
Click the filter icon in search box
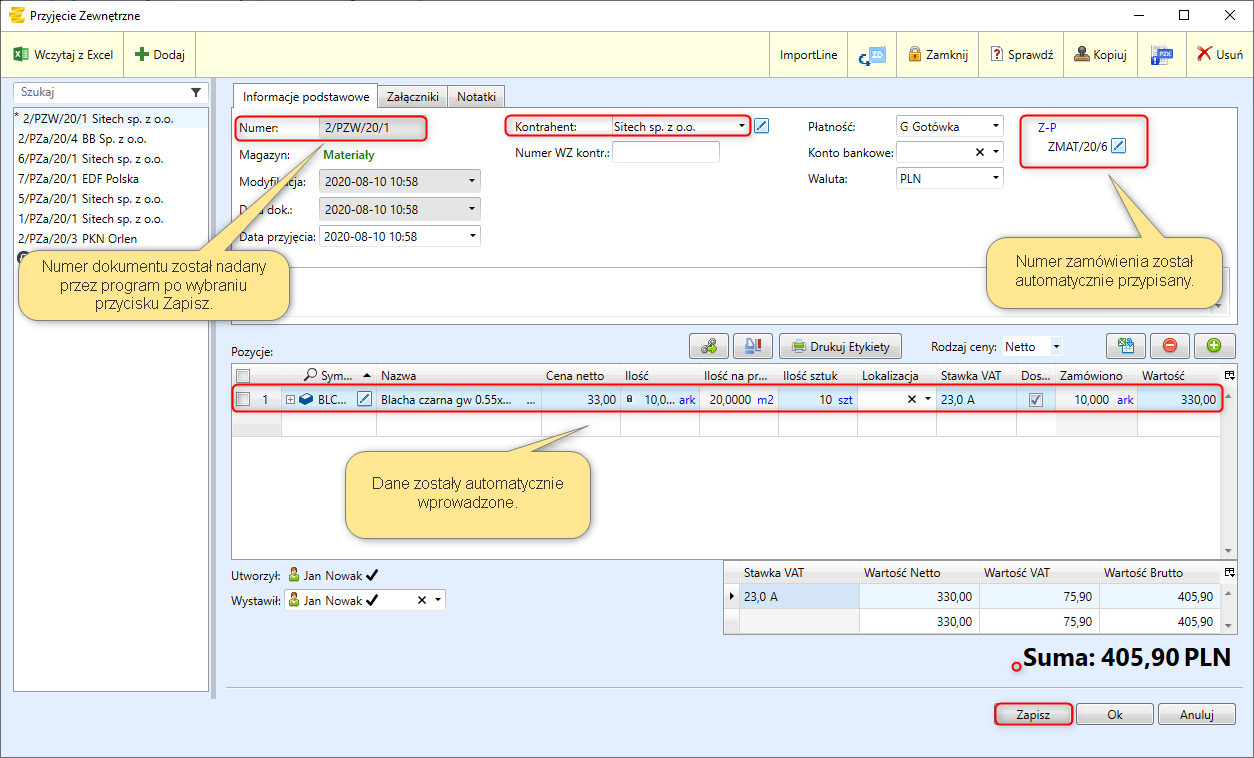click(196, 92)
